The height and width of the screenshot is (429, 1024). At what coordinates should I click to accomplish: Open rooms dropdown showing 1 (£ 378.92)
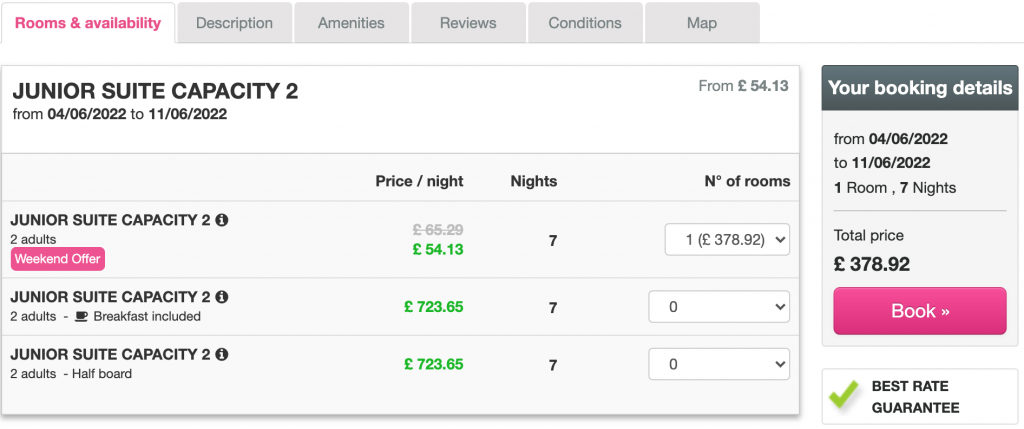pyautogui.click(x=727, y=240)
